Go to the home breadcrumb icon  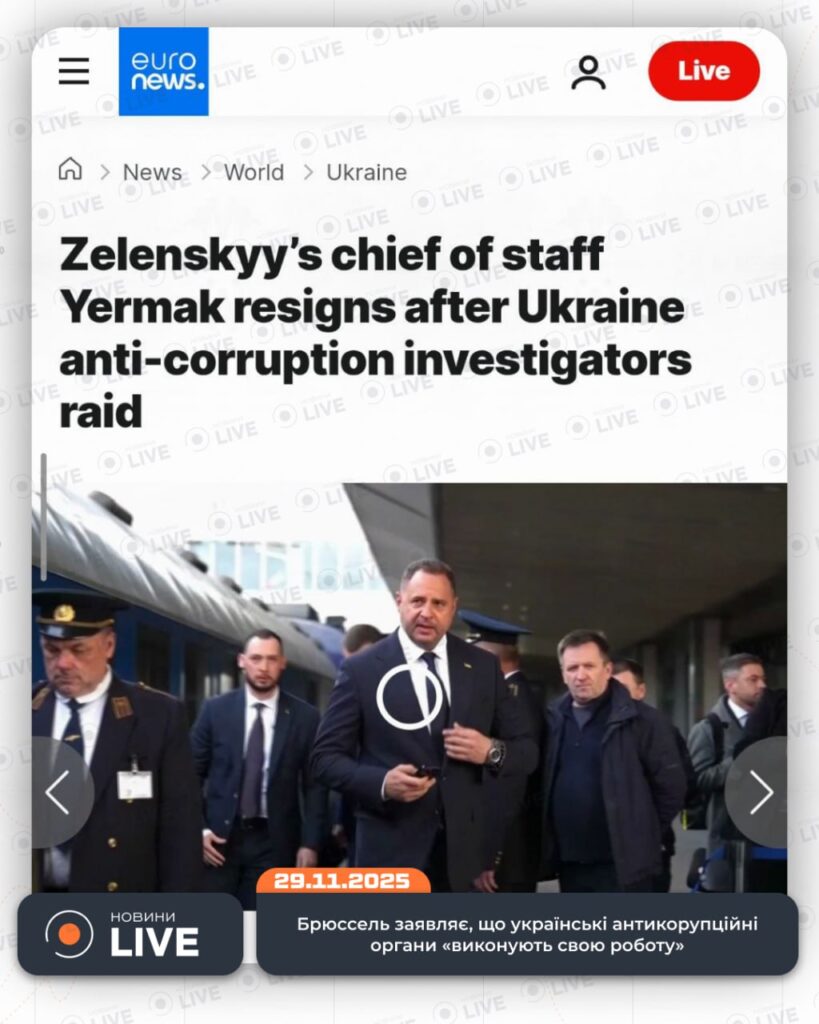coord(71,169)
